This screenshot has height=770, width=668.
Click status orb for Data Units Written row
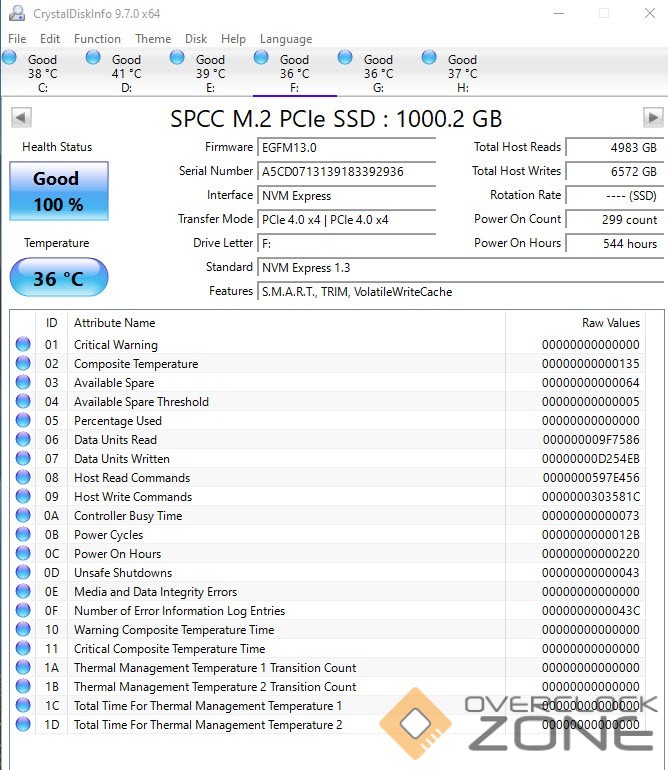[x=23, y=458]
